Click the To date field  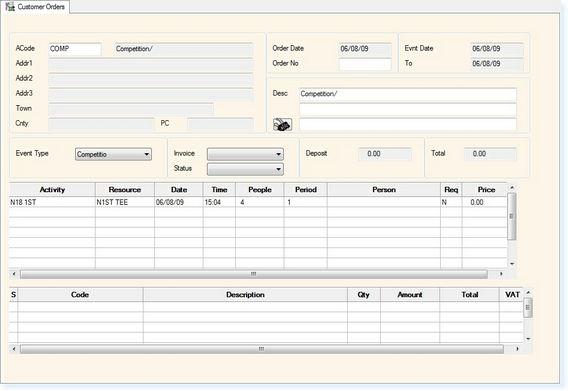point(497,64)
